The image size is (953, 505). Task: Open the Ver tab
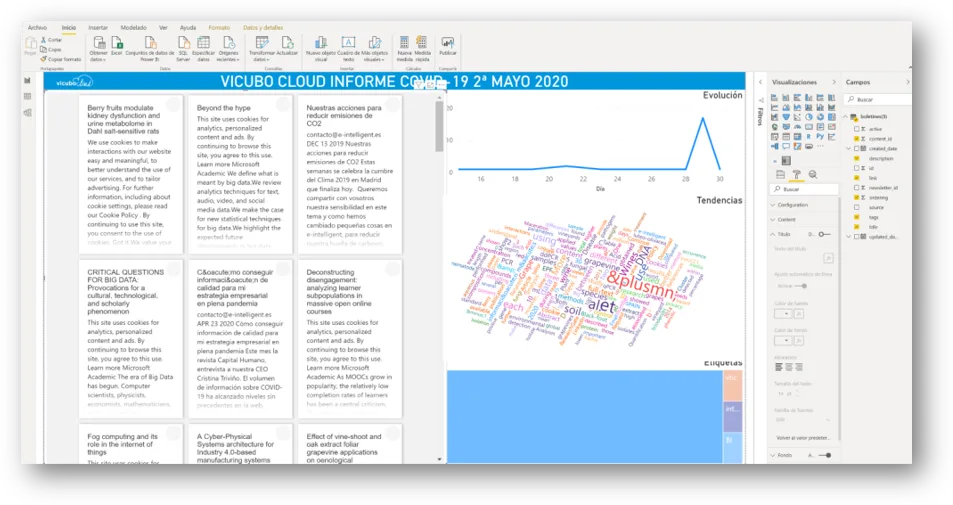pos(163,28)
